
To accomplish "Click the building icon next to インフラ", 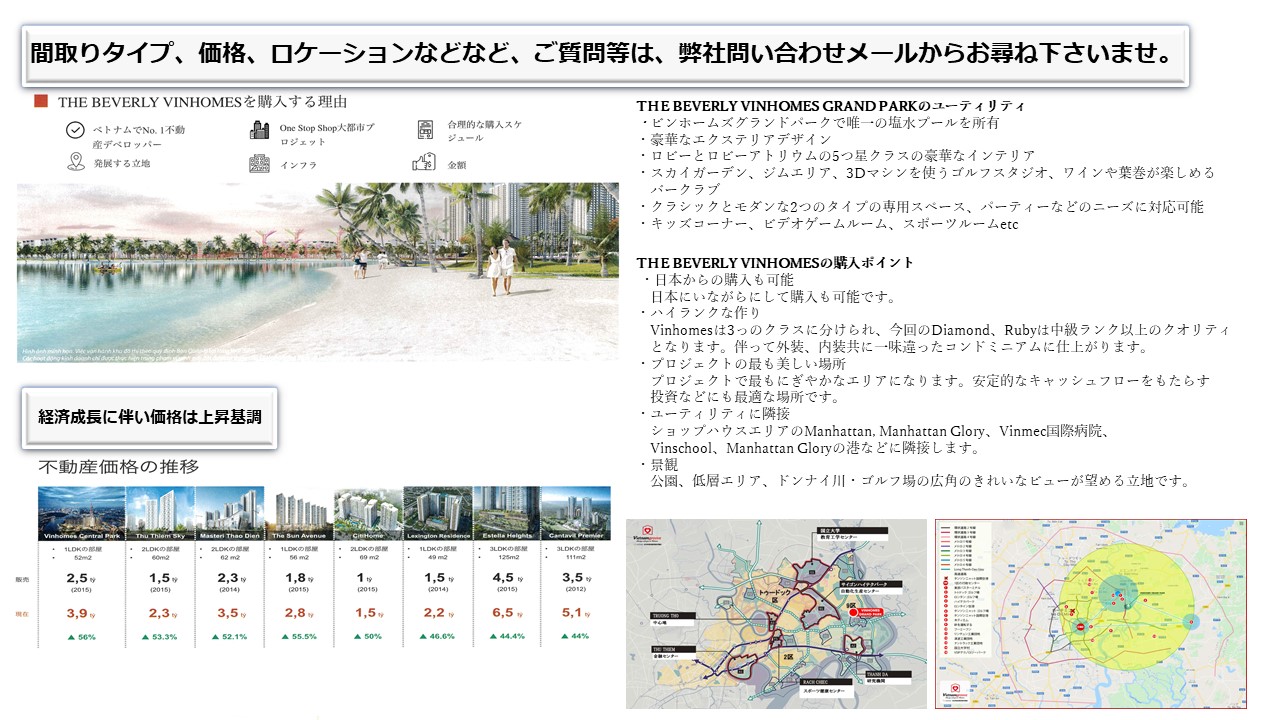I will pyautogui.click(x=260, y=163).
